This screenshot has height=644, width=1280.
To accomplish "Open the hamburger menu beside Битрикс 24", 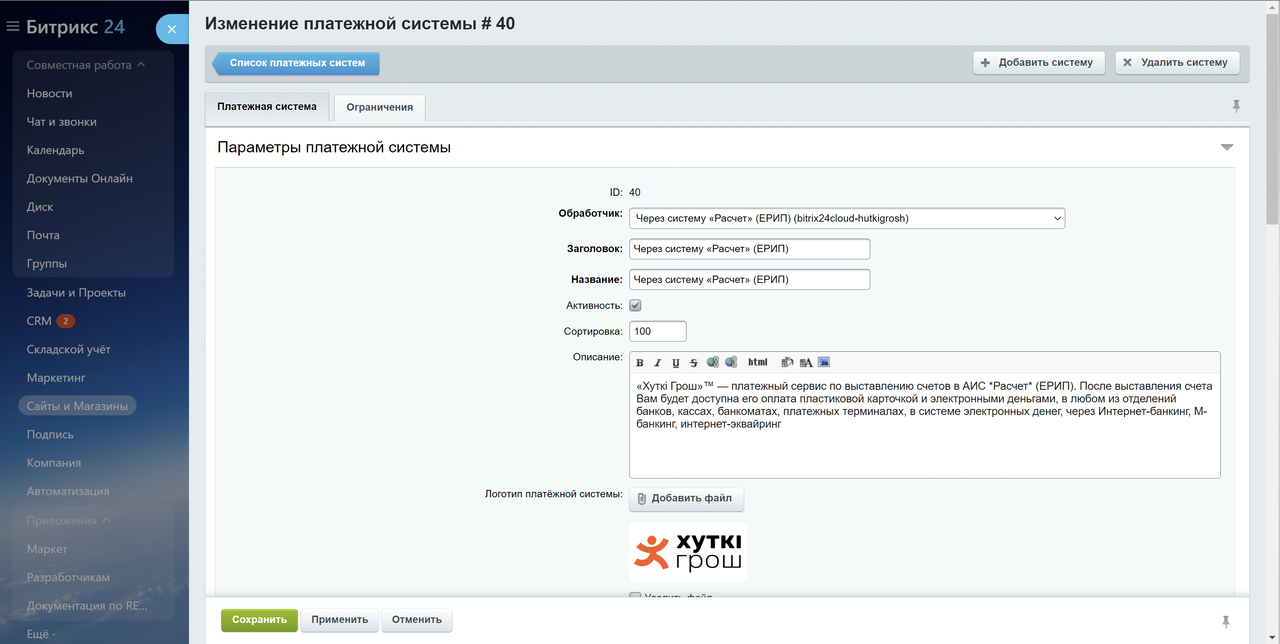I will (13, 27).
